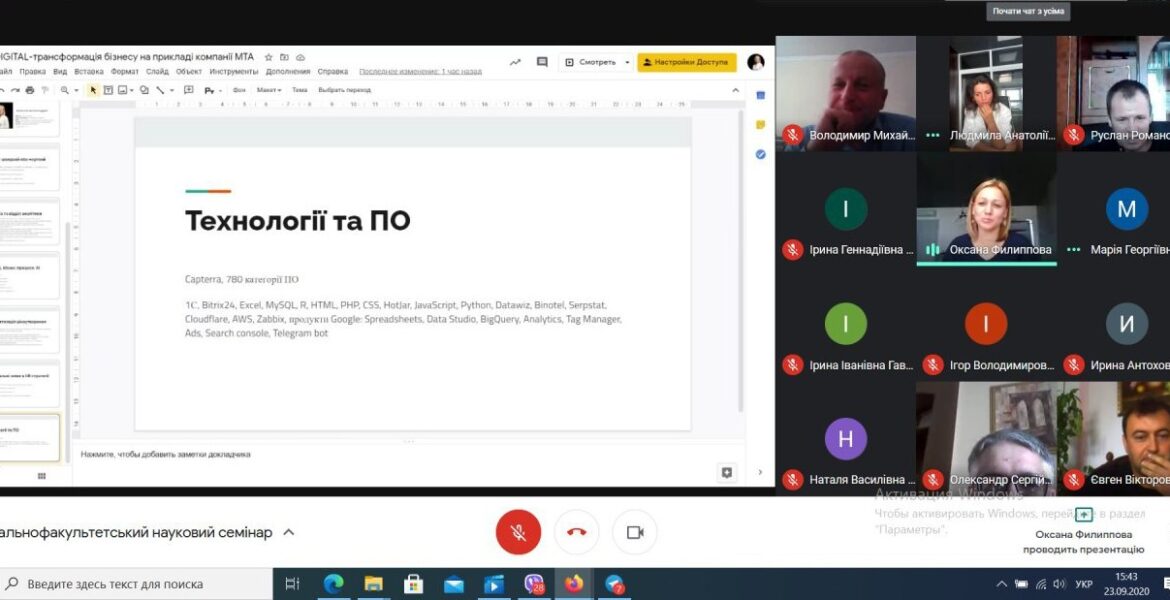The image size is (1170, 600).
Task: Open the Вставка menu
Action: tap(89, 72)
